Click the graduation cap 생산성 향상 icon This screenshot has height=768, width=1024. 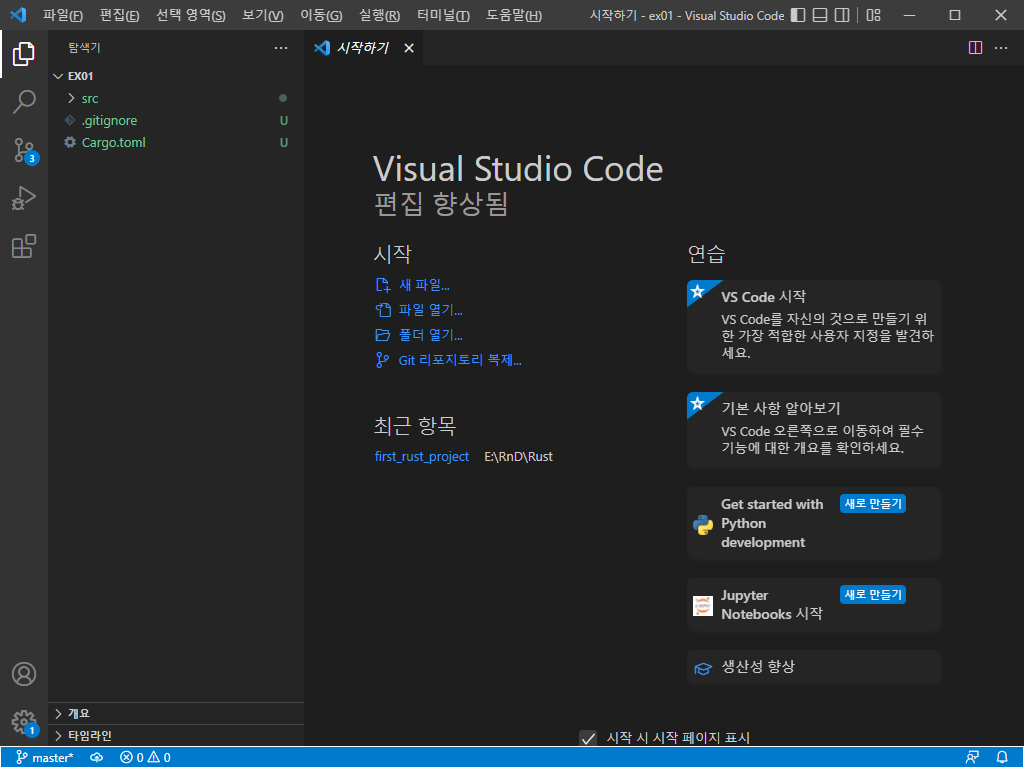pos(703,668)
